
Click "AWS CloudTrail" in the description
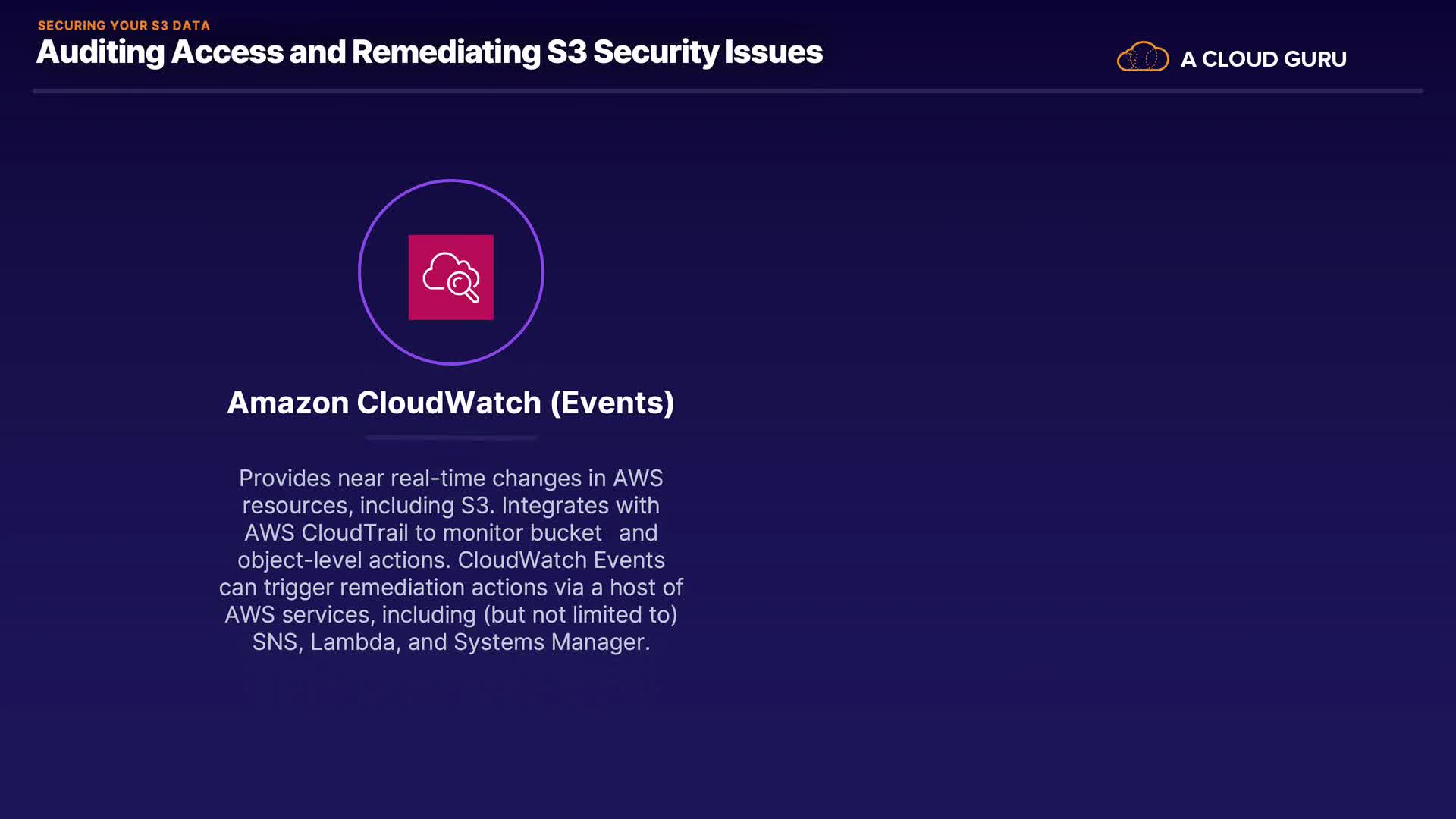pyautogui.click(x=326, y=533)
